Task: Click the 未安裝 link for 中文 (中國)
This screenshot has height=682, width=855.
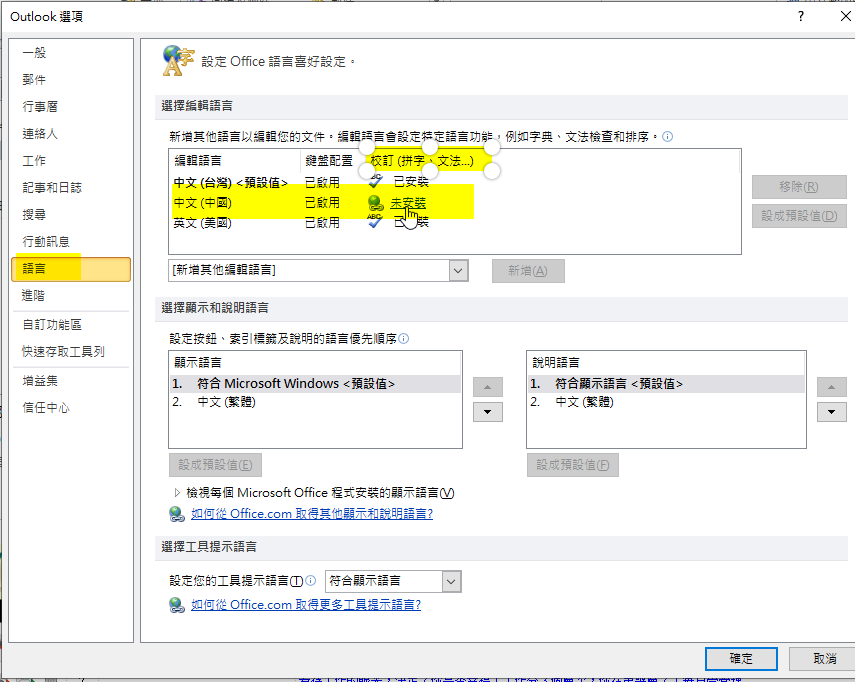Action: [x=408, y=203]
